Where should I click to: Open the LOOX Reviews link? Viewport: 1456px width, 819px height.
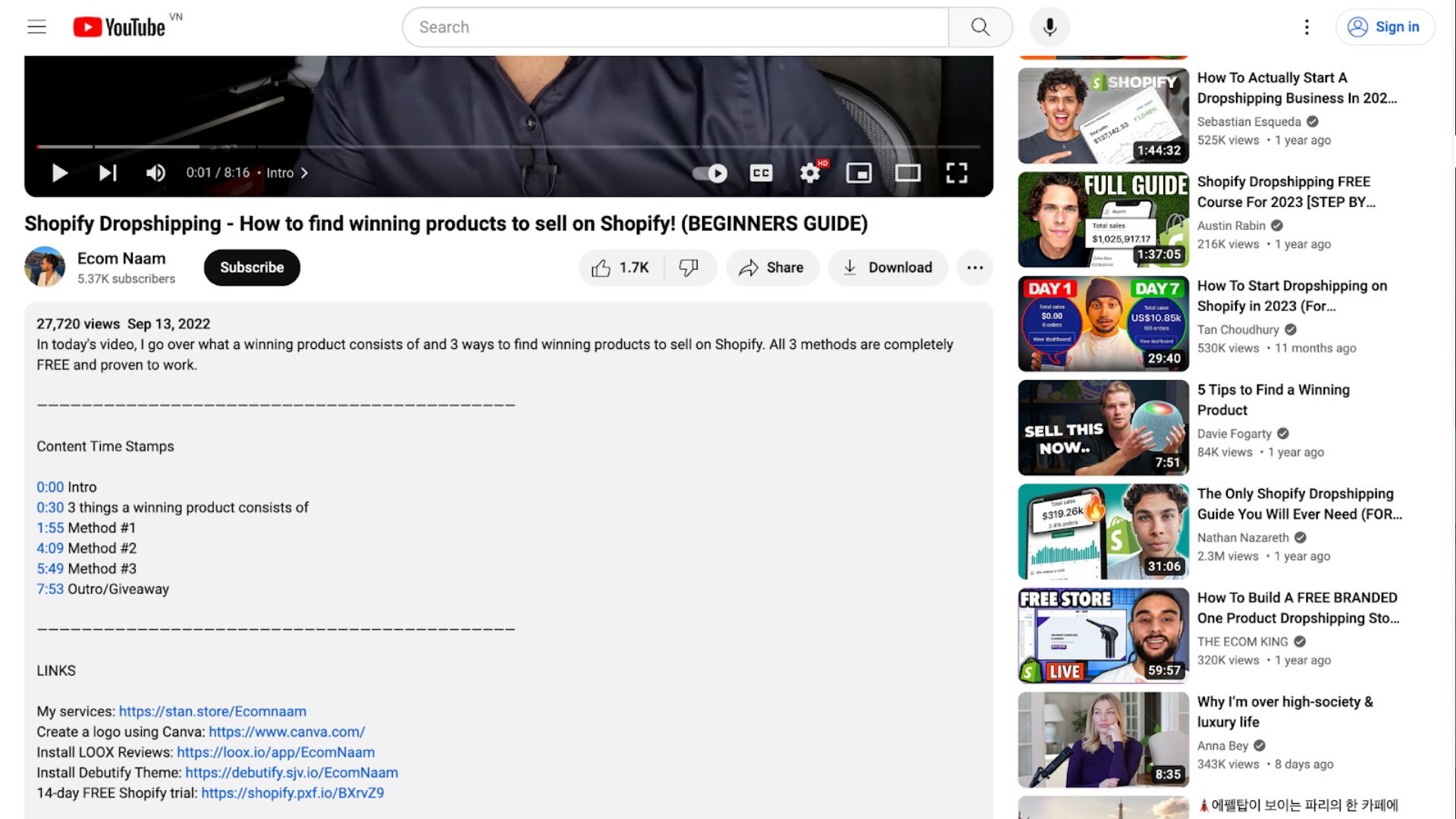[x=275, y=752]
